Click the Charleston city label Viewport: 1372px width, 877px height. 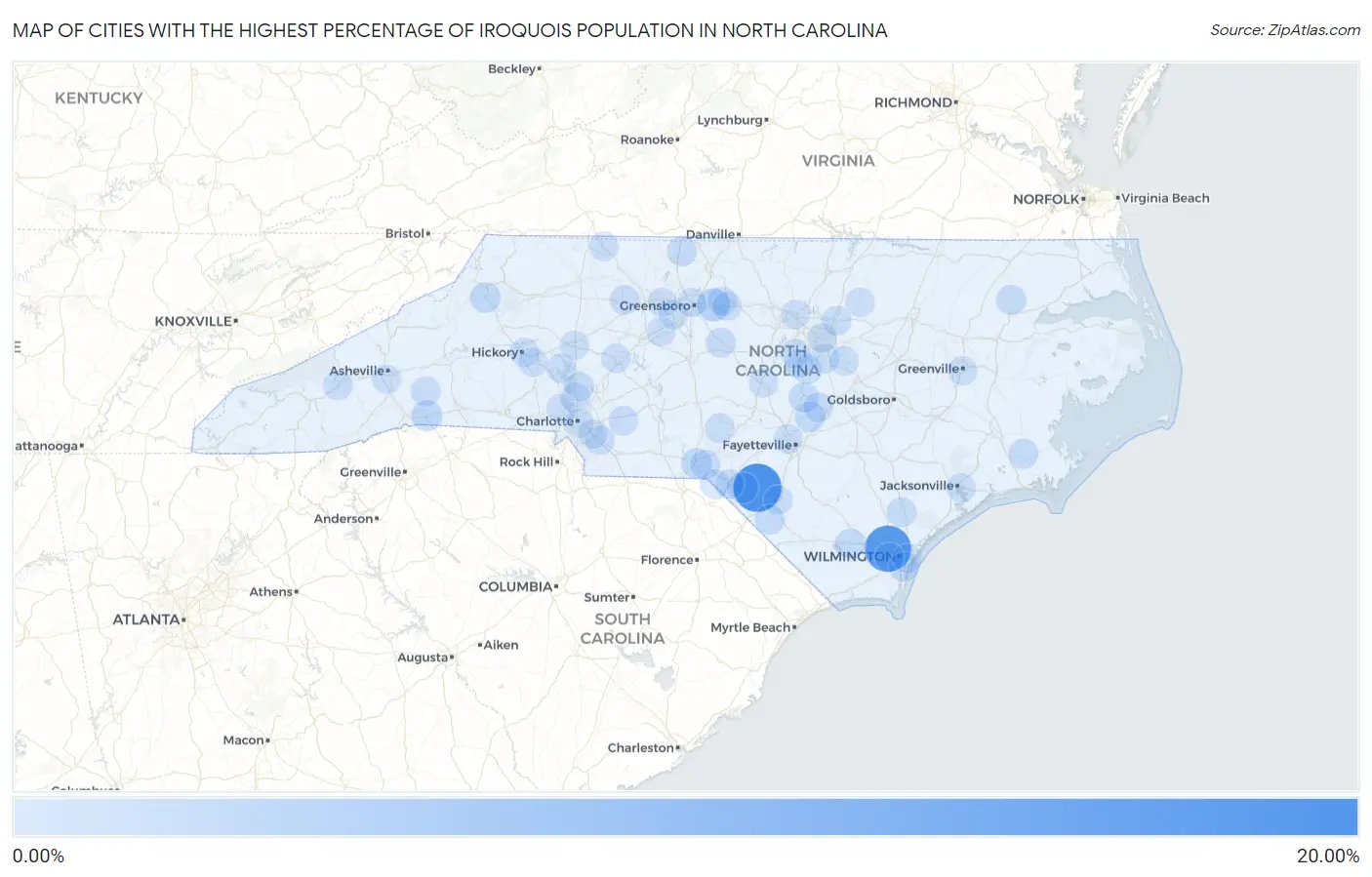[x=641, y=747]
